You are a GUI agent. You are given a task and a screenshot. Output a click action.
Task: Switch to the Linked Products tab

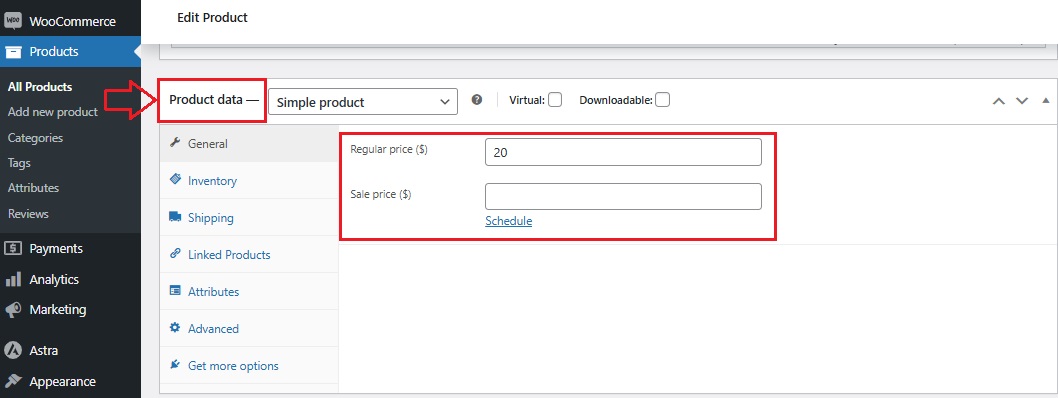[249, 255]
